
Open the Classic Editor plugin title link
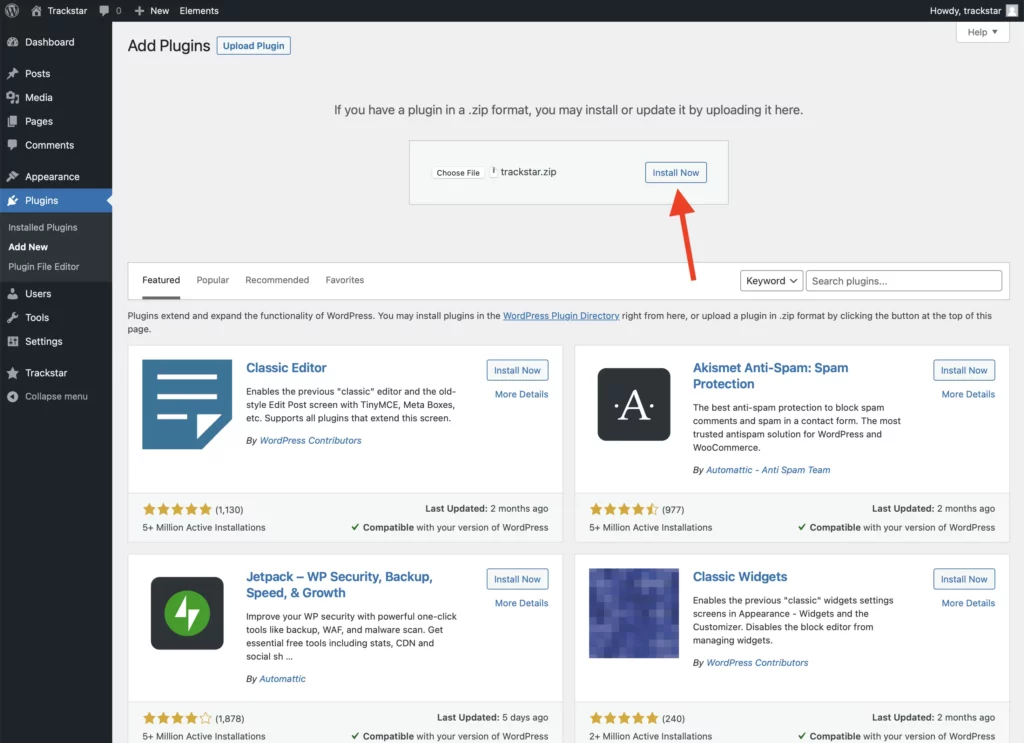pyautogui.click(x=286, y=368)
